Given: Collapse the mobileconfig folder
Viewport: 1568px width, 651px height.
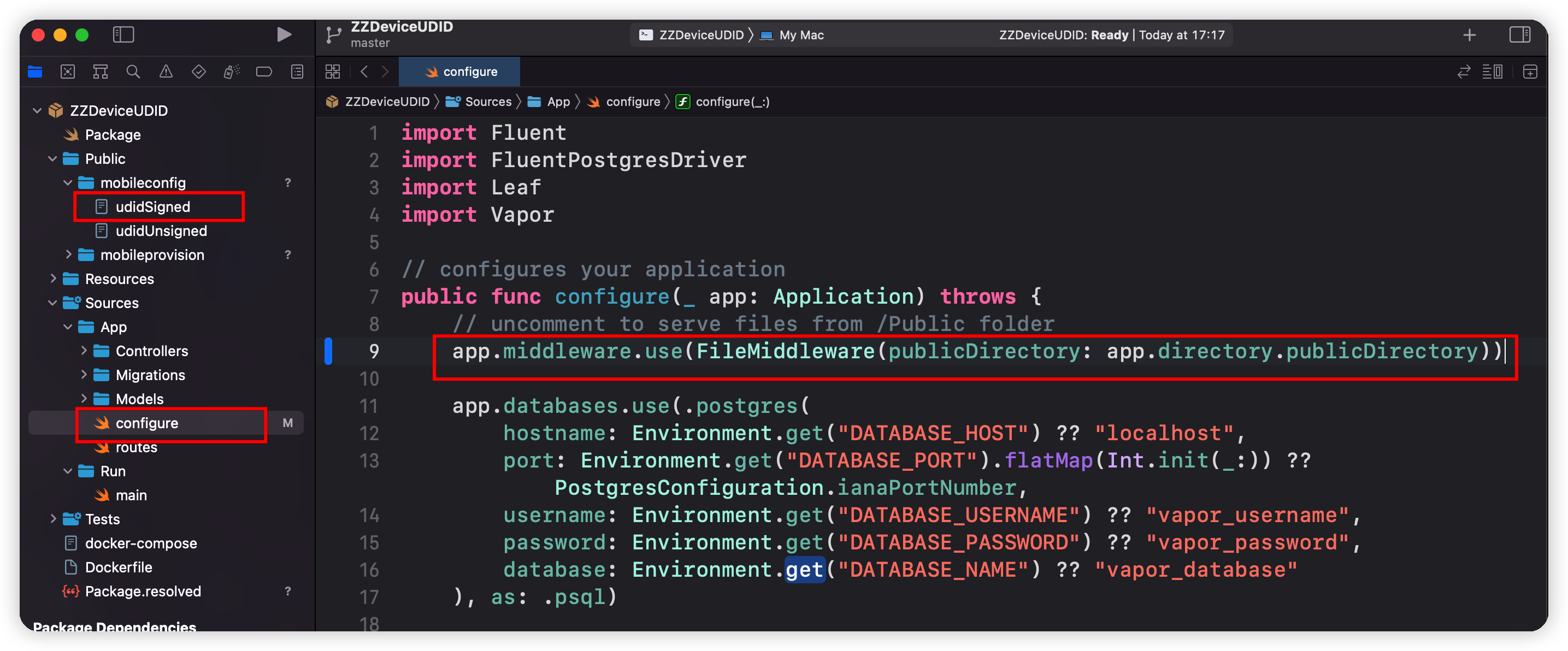Looking at the screenshot, I should pyautogui.click(x=68, y=182).
